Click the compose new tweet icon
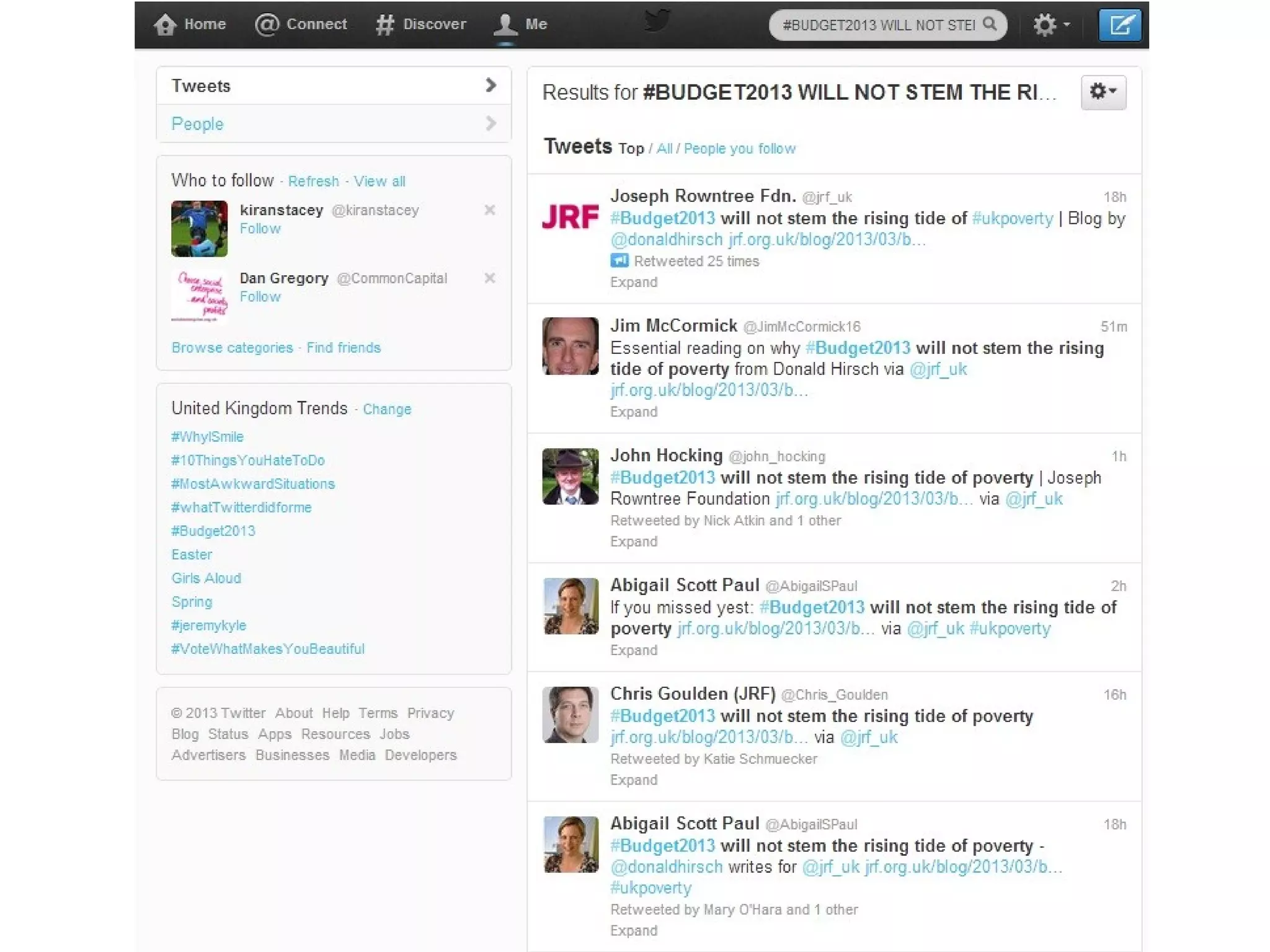The width and height of the screenshot is (1270, 952). (x=1119, y=25)
